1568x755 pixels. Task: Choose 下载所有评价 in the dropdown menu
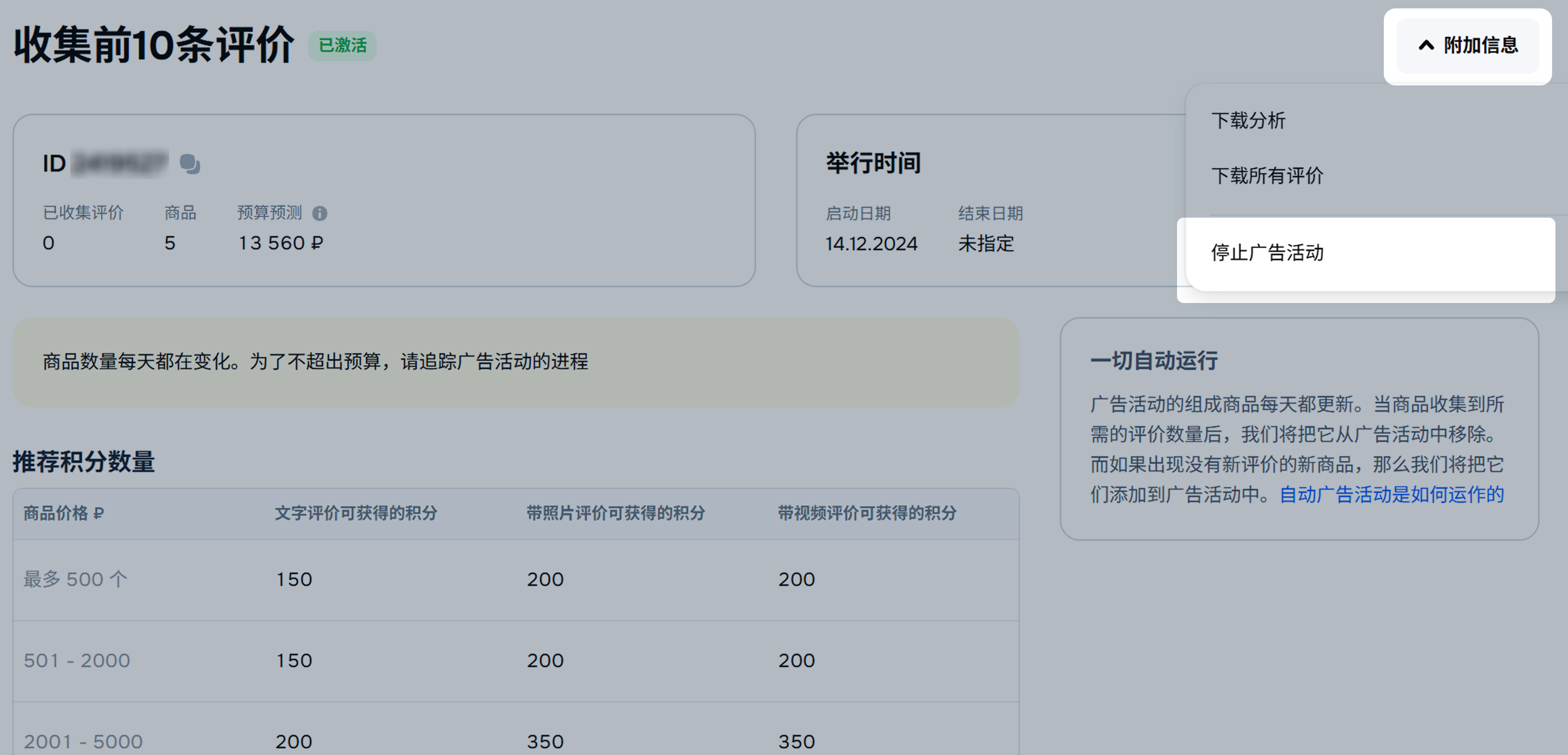[1267, 176]
